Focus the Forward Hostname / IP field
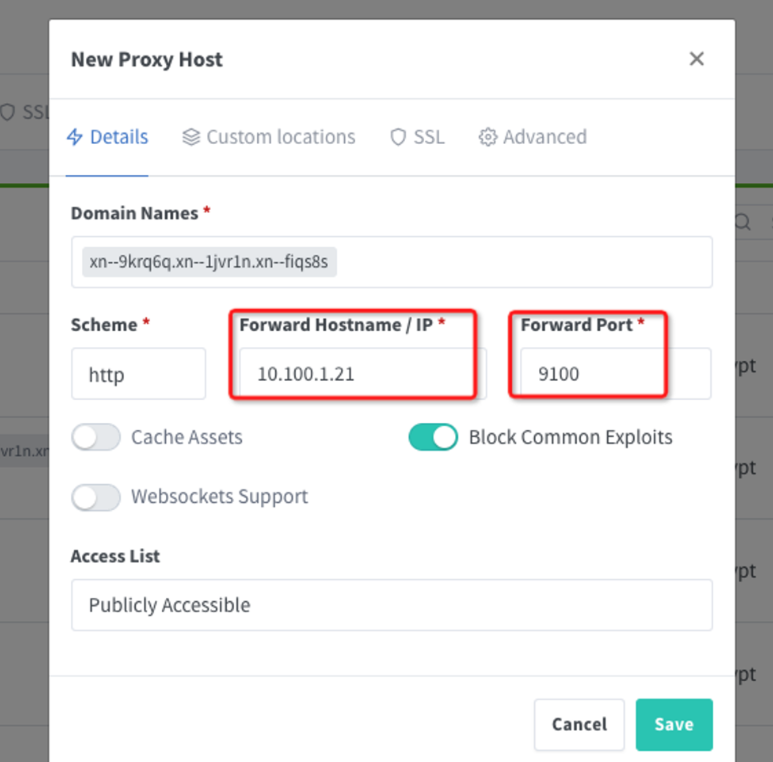Image resolution: width=773 pixels, height=762 pixels. (x=355, y=374)
